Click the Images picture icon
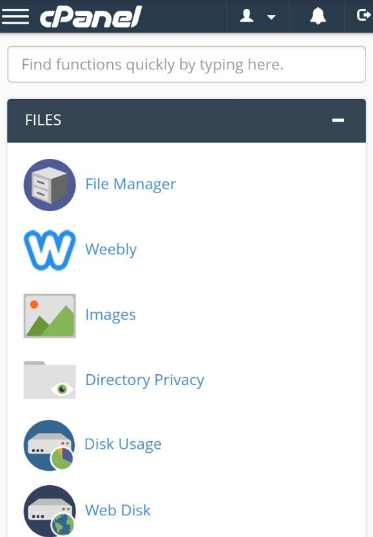The width and height of the screenshot is (373, 537). pyautogui.click(x=50, y=316)
